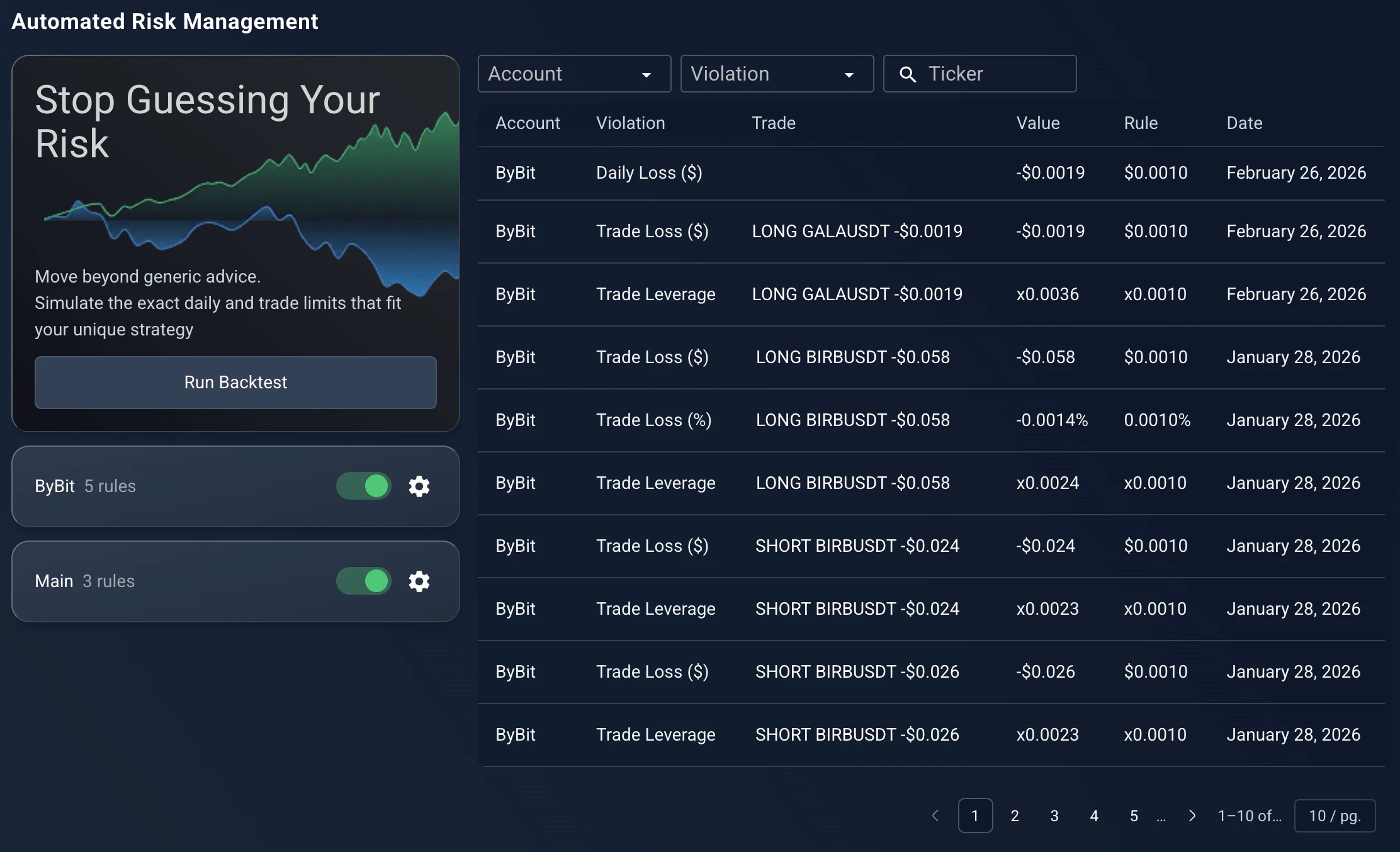Click Trade Leverage SHORT BIRBUSDT -$0.026 trade
The image size is (1400, 852).
[857, 735]
